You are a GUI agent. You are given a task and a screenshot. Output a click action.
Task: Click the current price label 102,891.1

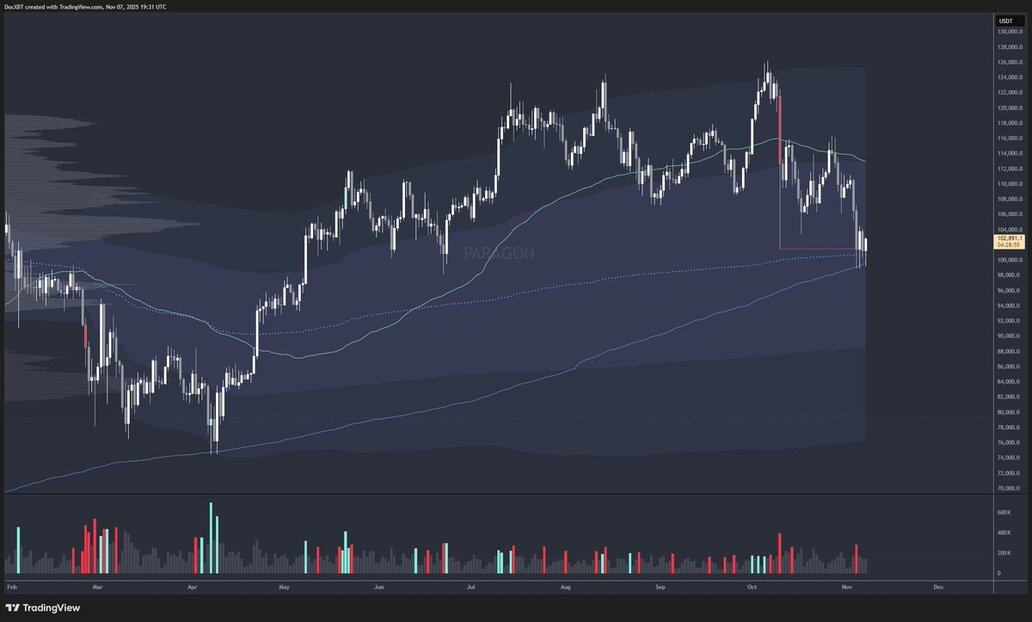1009,238
